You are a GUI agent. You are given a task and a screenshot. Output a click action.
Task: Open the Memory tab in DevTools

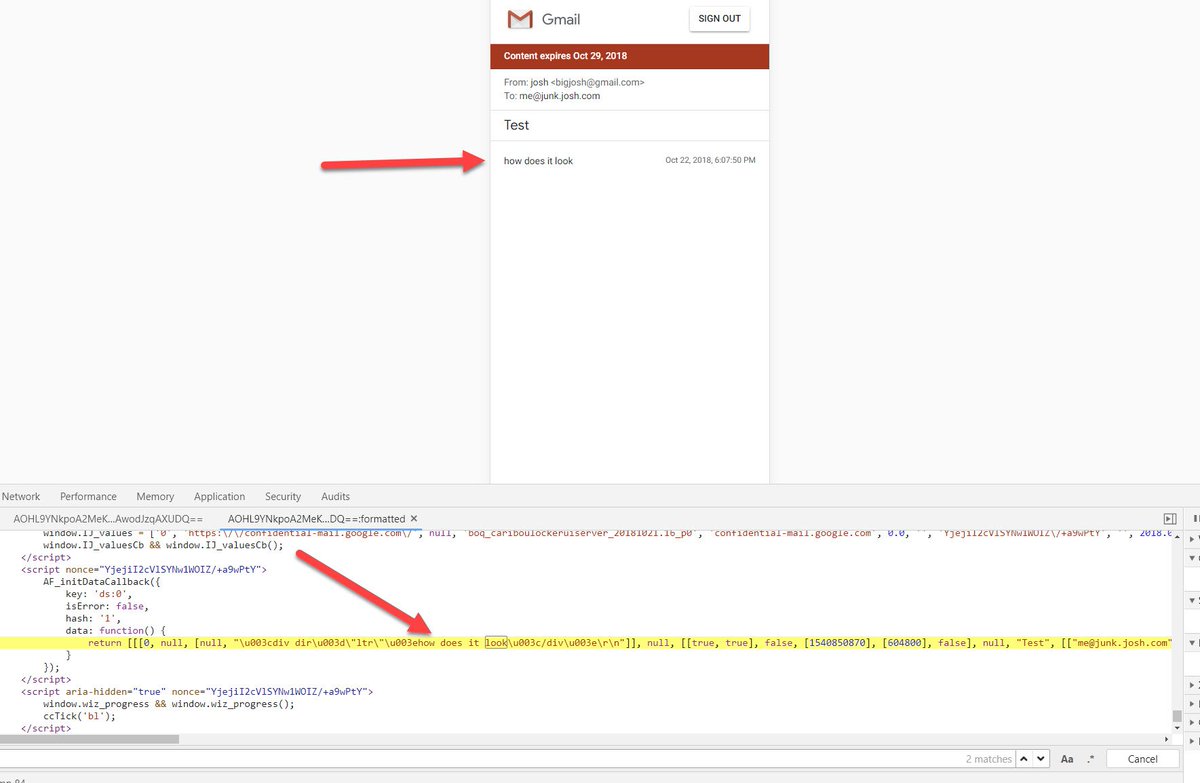click(155, 496)
